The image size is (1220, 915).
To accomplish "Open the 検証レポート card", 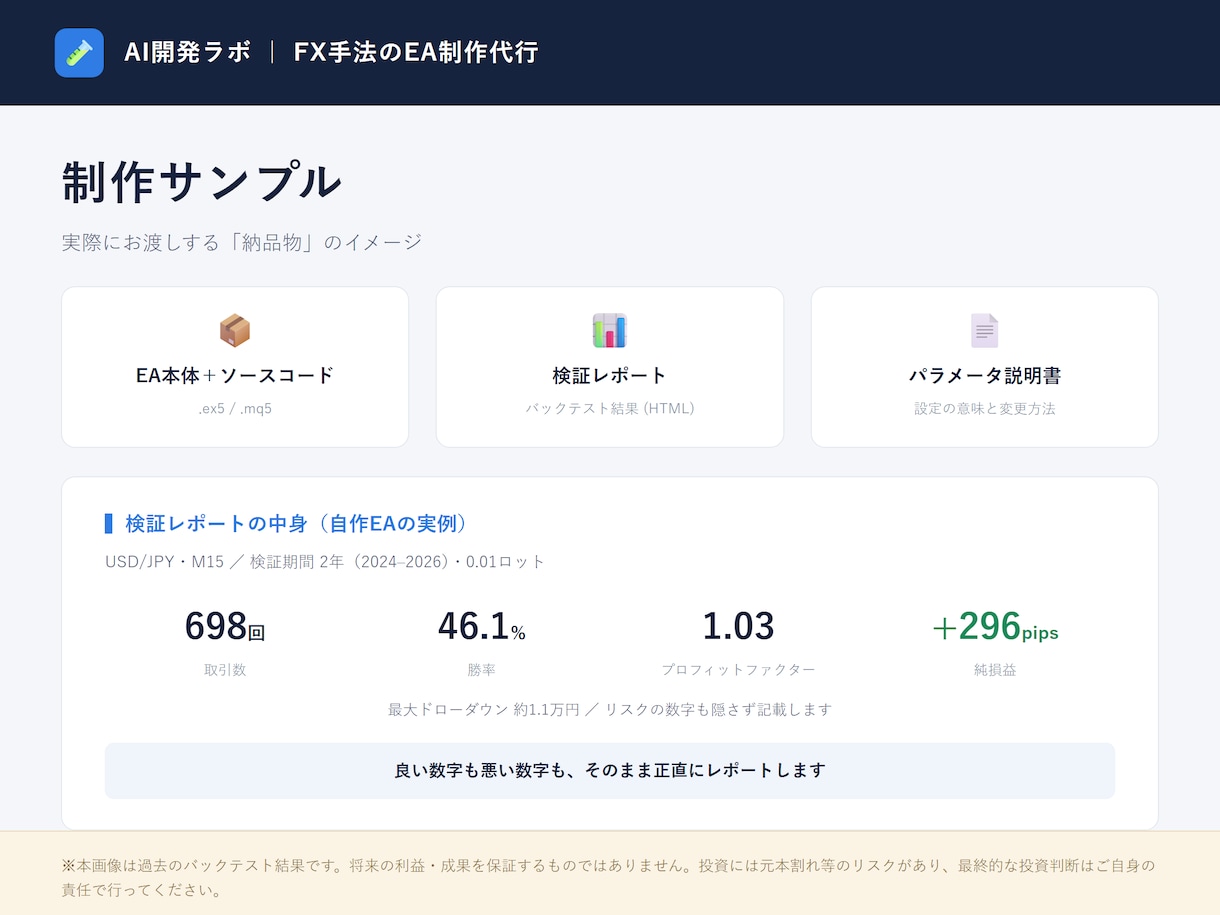I will coord(610,367).
